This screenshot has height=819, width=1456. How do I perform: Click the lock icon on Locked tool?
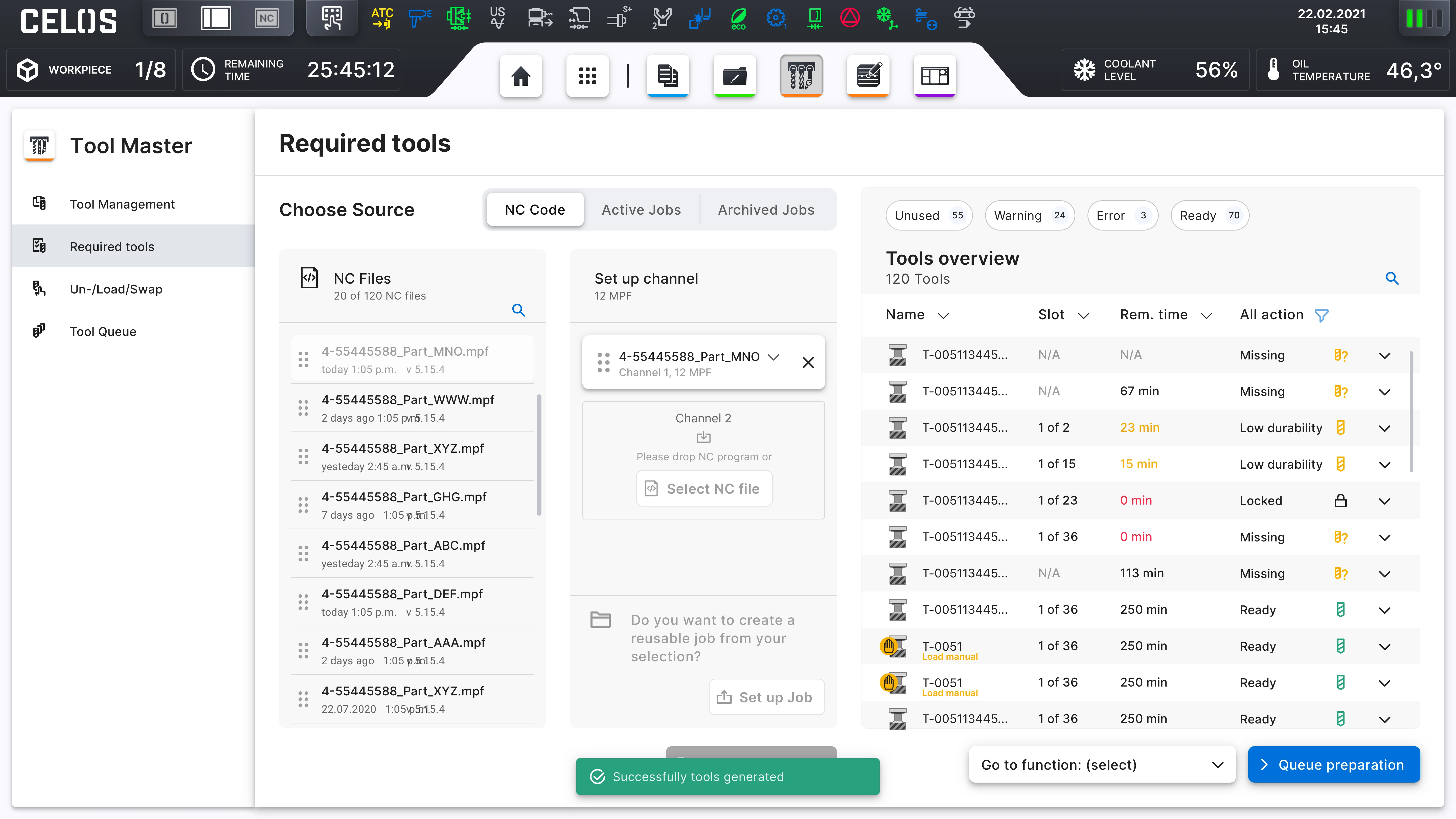coord(1340,501)
